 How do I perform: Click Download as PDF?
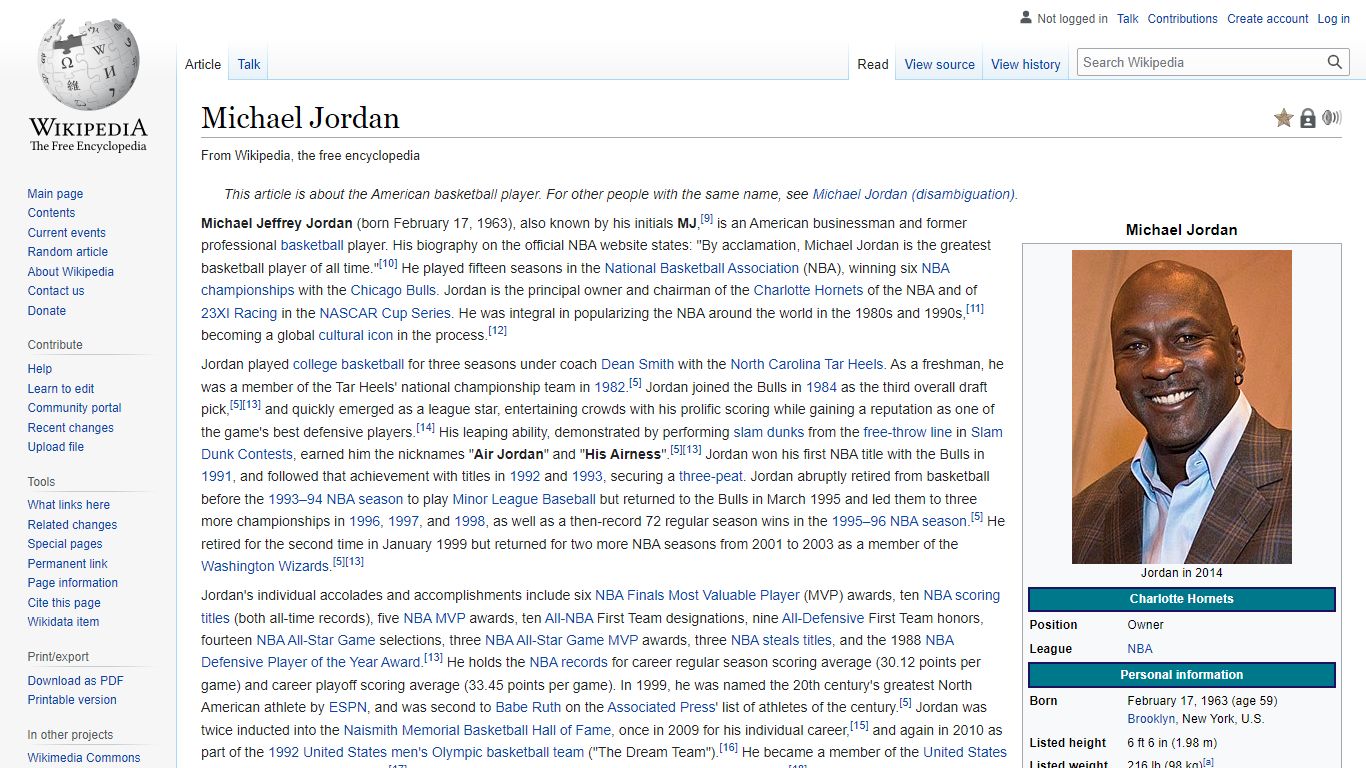75,681
